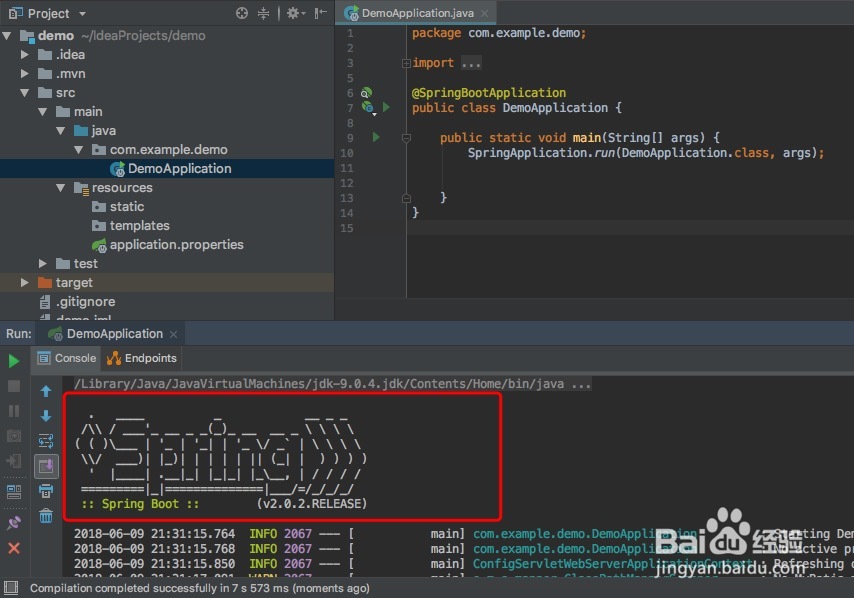Select the static folder
The height and width of the screenshot is (598, 854).
118,207
